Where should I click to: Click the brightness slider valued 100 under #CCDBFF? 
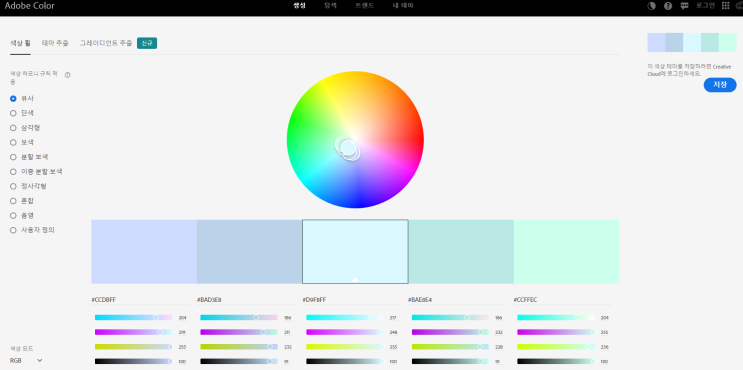pyautogui.click(x=133, y=361)
